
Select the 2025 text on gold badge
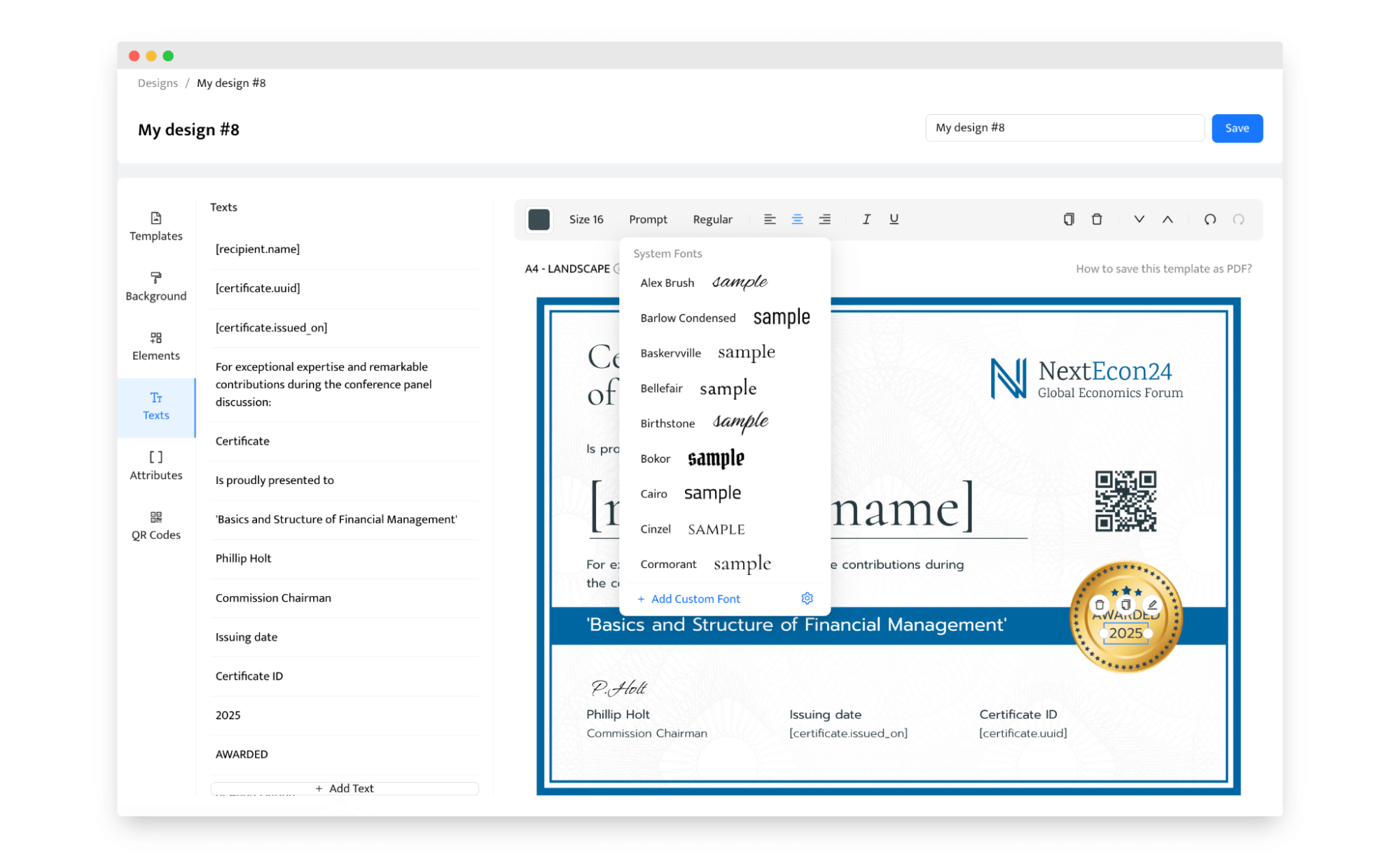point(1125,633)
